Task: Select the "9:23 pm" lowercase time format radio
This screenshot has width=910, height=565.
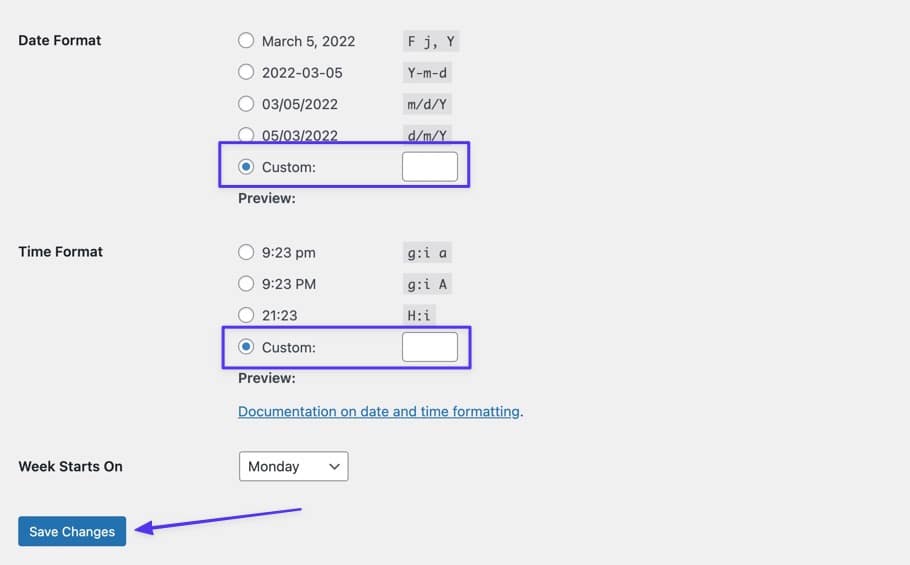Action: point(246,252)
